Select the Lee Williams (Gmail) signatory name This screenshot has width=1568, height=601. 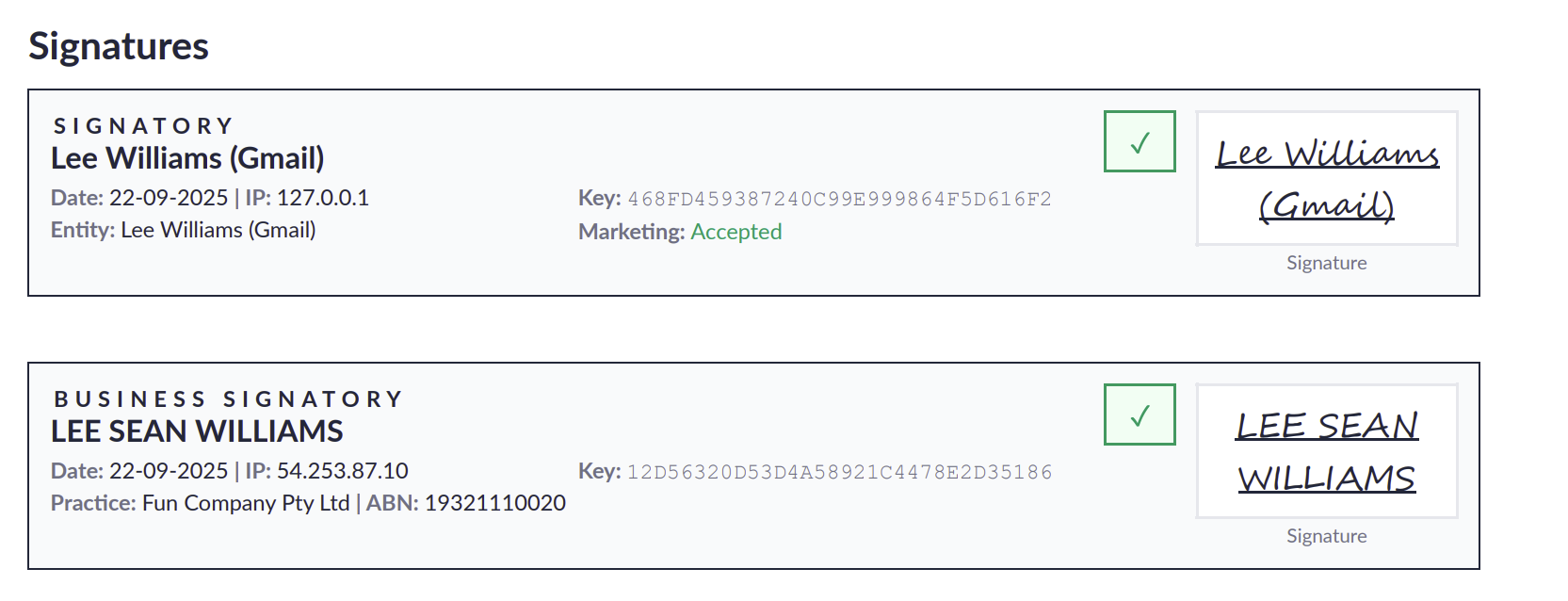click(187, 158)
